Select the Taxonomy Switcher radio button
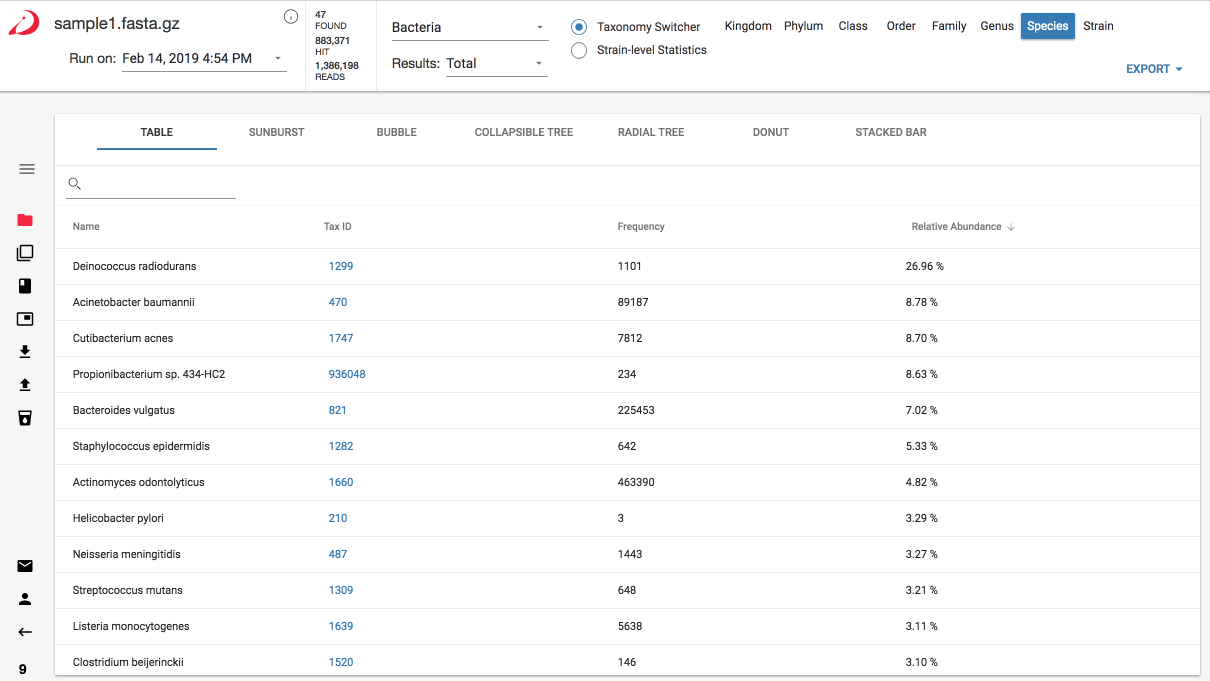This screenshot has width=1210, height=681. (578, 27)
